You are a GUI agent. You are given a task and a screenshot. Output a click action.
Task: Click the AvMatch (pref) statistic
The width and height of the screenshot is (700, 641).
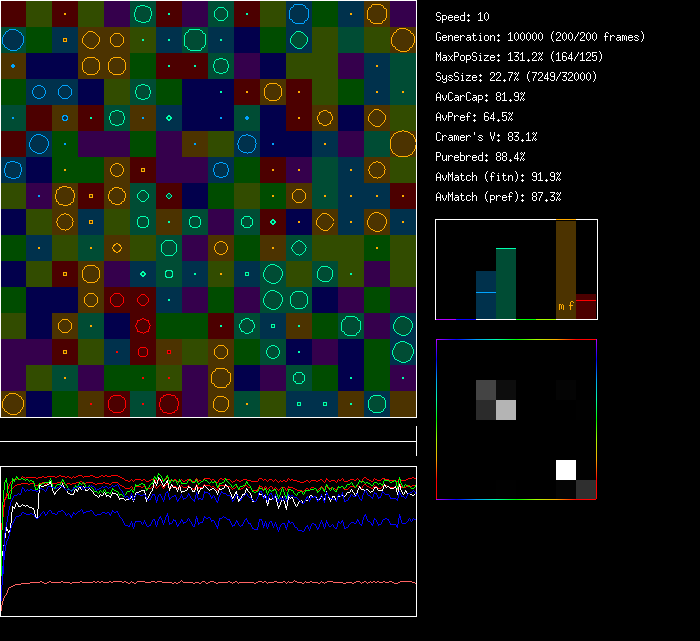[497, 197]
